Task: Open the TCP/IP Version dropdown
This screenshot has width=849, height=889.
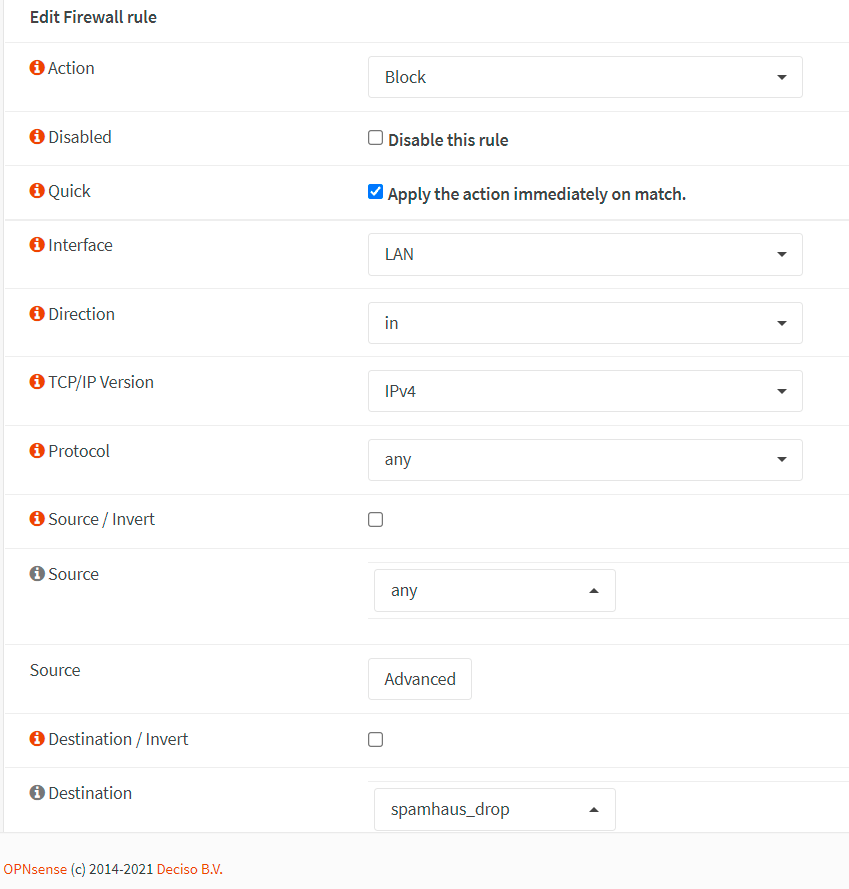Action: (x=585, y=391)
